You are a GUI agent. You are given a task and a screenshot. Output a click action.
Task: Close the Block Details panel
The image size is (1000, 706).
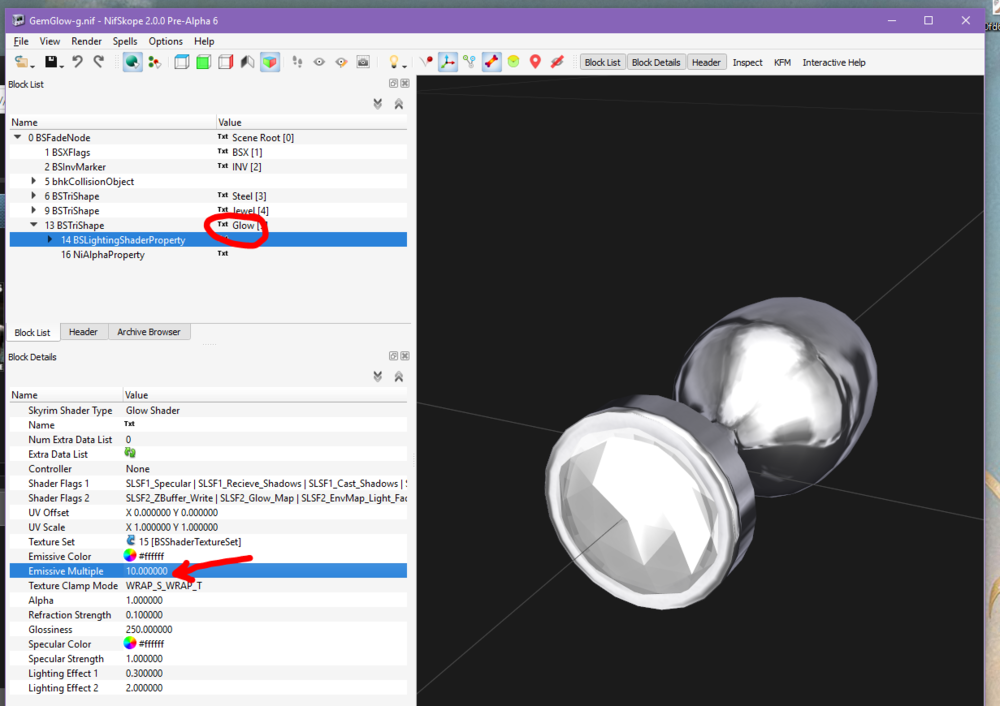point(405,356)
